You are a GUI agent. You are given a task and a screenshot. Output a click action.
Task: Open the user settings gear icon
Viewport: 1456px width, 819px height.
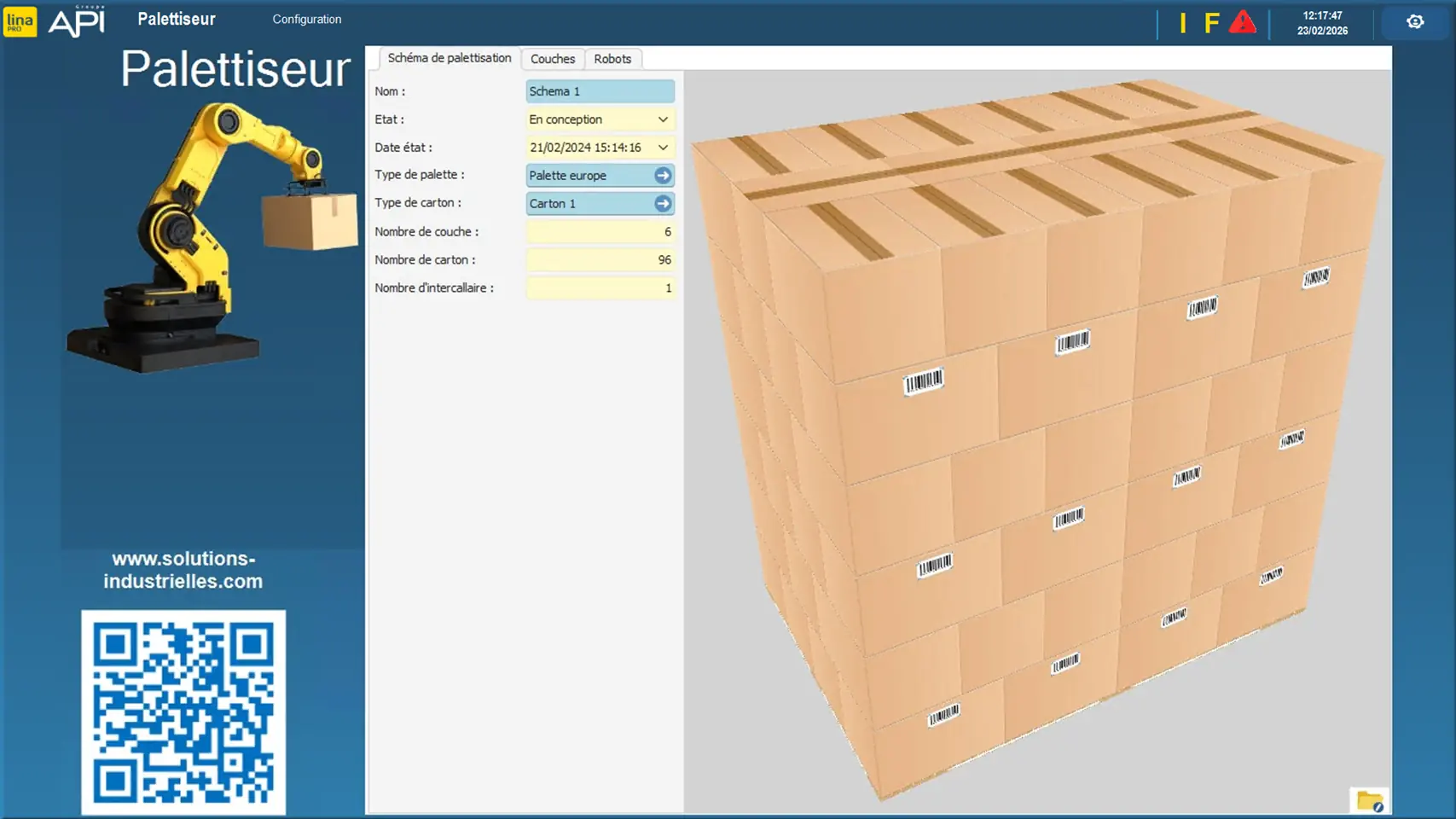(x=1415, y=22)
